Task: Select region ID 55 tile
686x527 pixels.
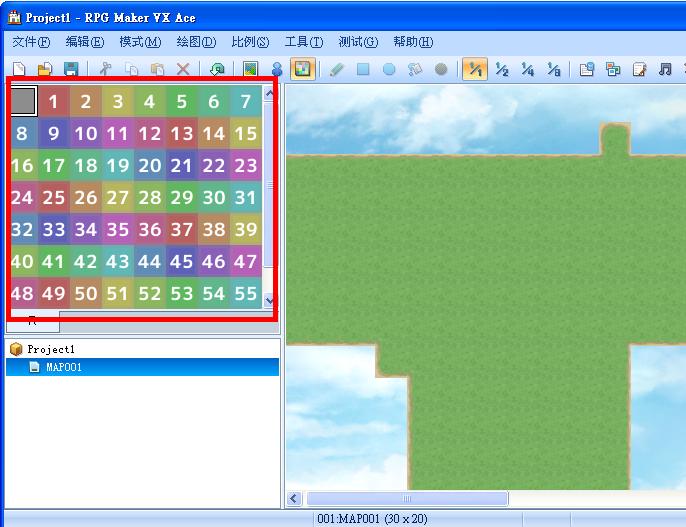Action: [246, 293]
